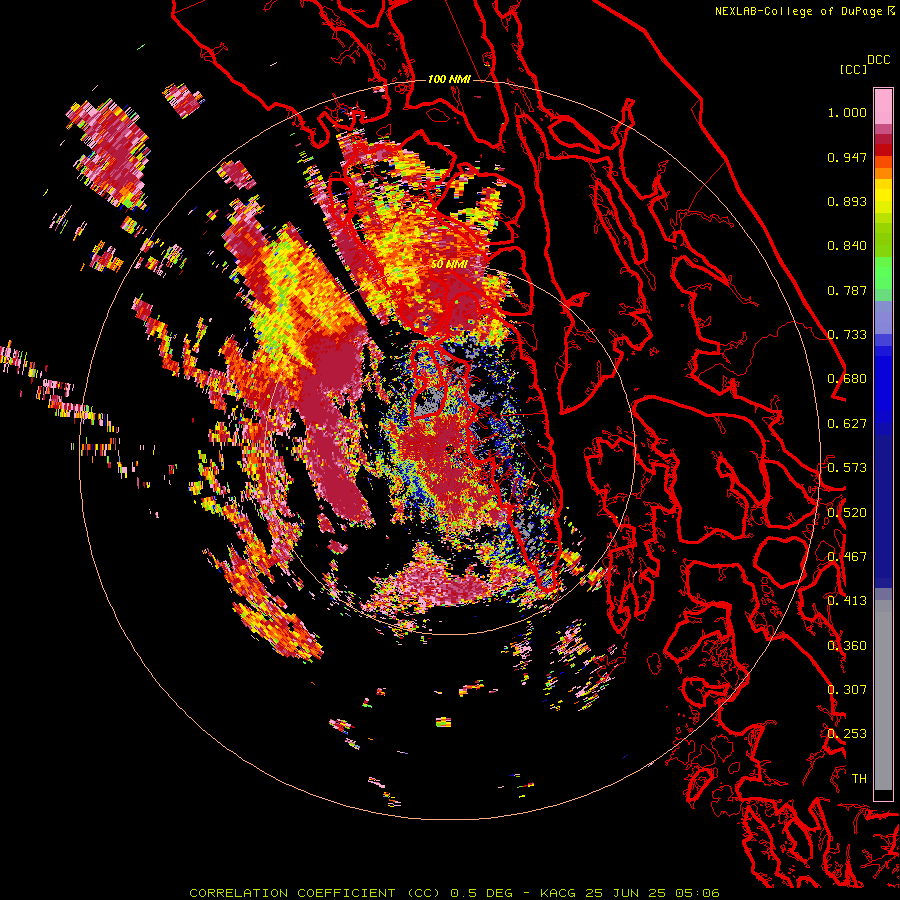Image resolution: width=900 pixels, height=900 pixels.
Task: Pick the yellow segment of color bar
Action: pos(883,196)
